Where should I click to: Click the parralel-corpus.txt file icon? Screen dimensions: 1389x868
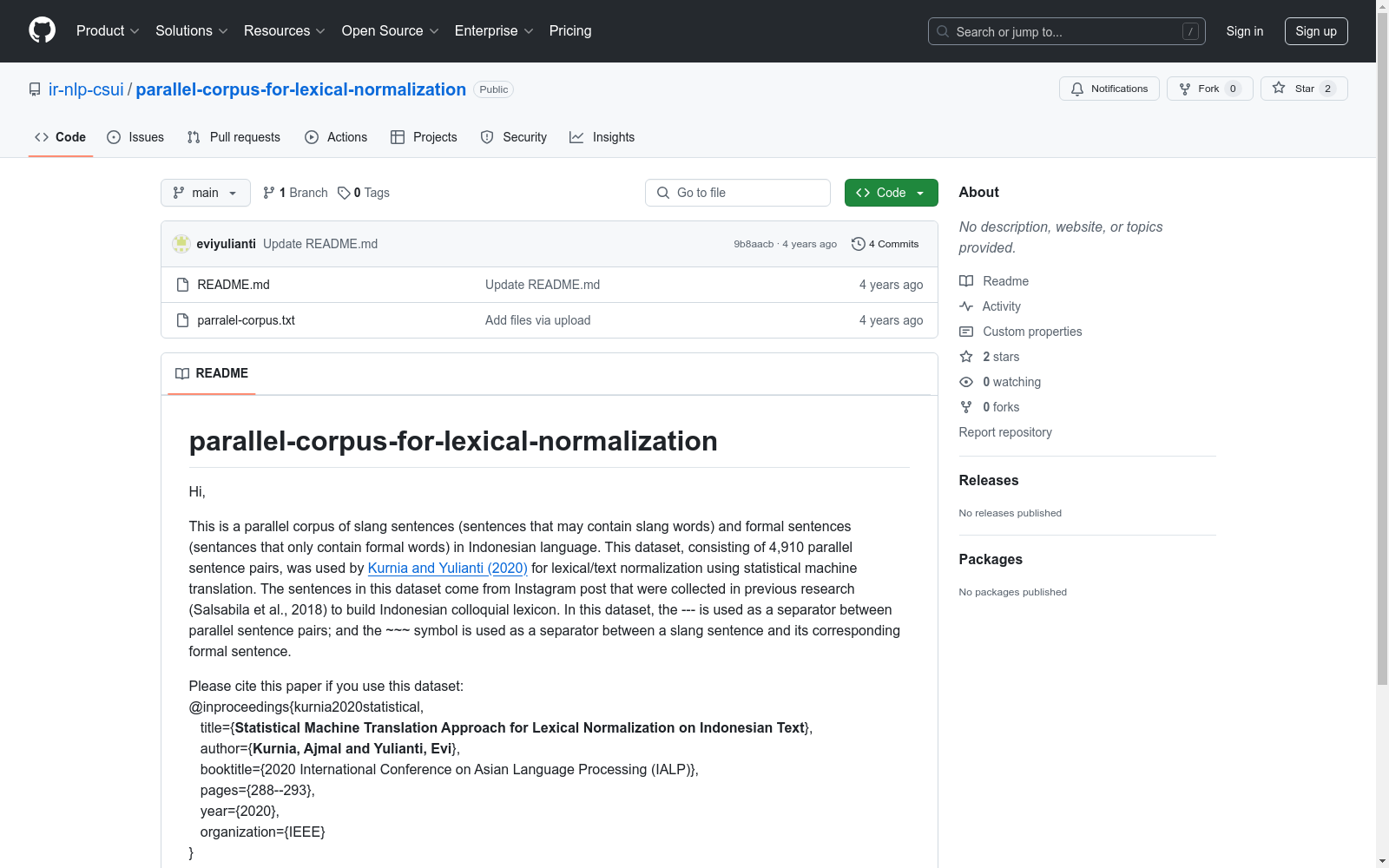(x=182, y=320)
